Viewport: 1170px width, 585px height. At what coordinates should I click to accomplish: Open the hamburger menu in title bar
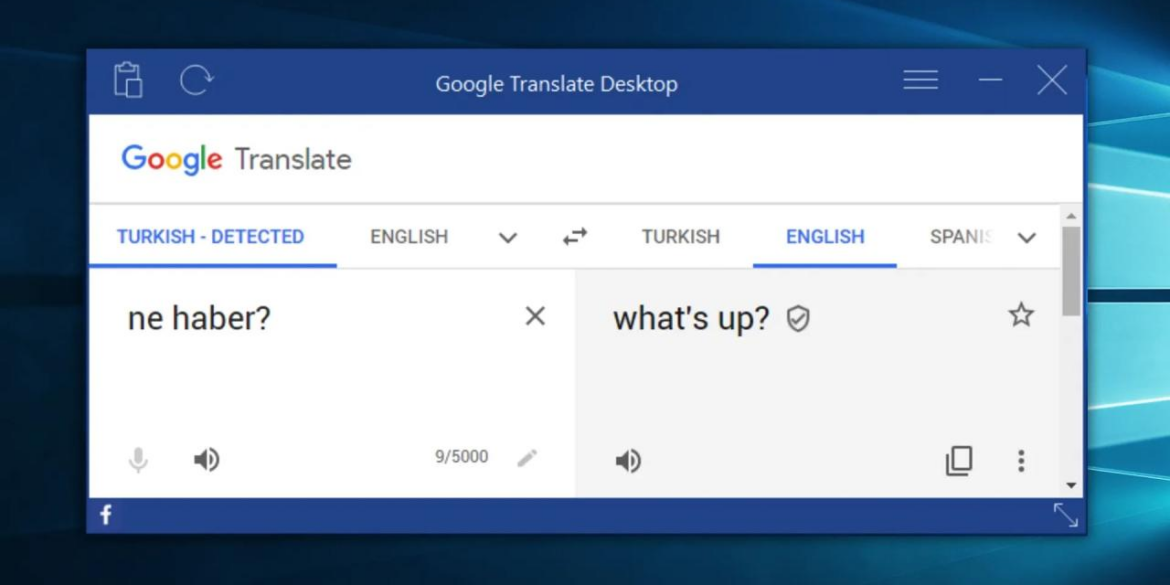pyautogui.click(x=921, y=80)
